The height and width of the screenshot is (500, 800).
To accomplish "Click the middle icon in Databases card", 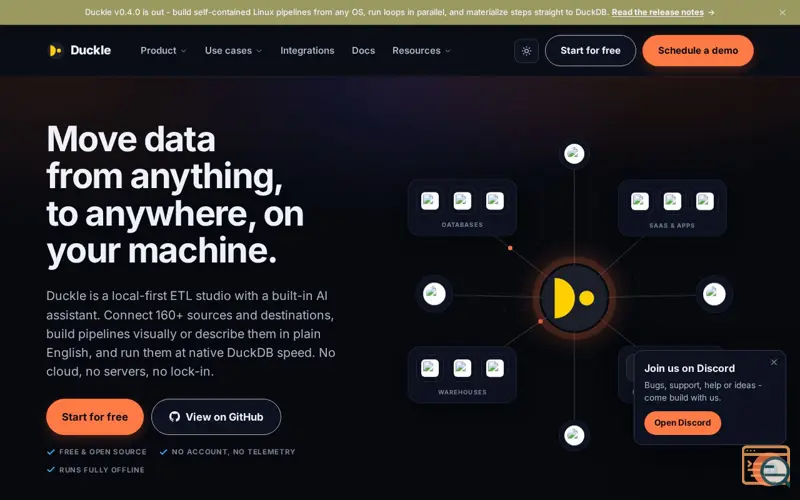I will (462, 201).
